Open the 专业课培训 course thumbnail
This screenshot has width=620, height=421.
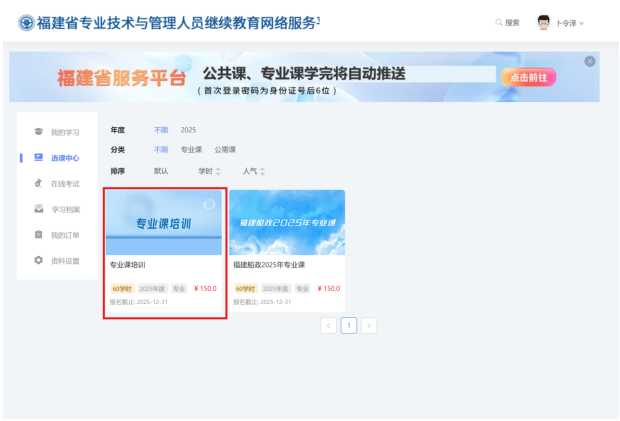point(164,222)
